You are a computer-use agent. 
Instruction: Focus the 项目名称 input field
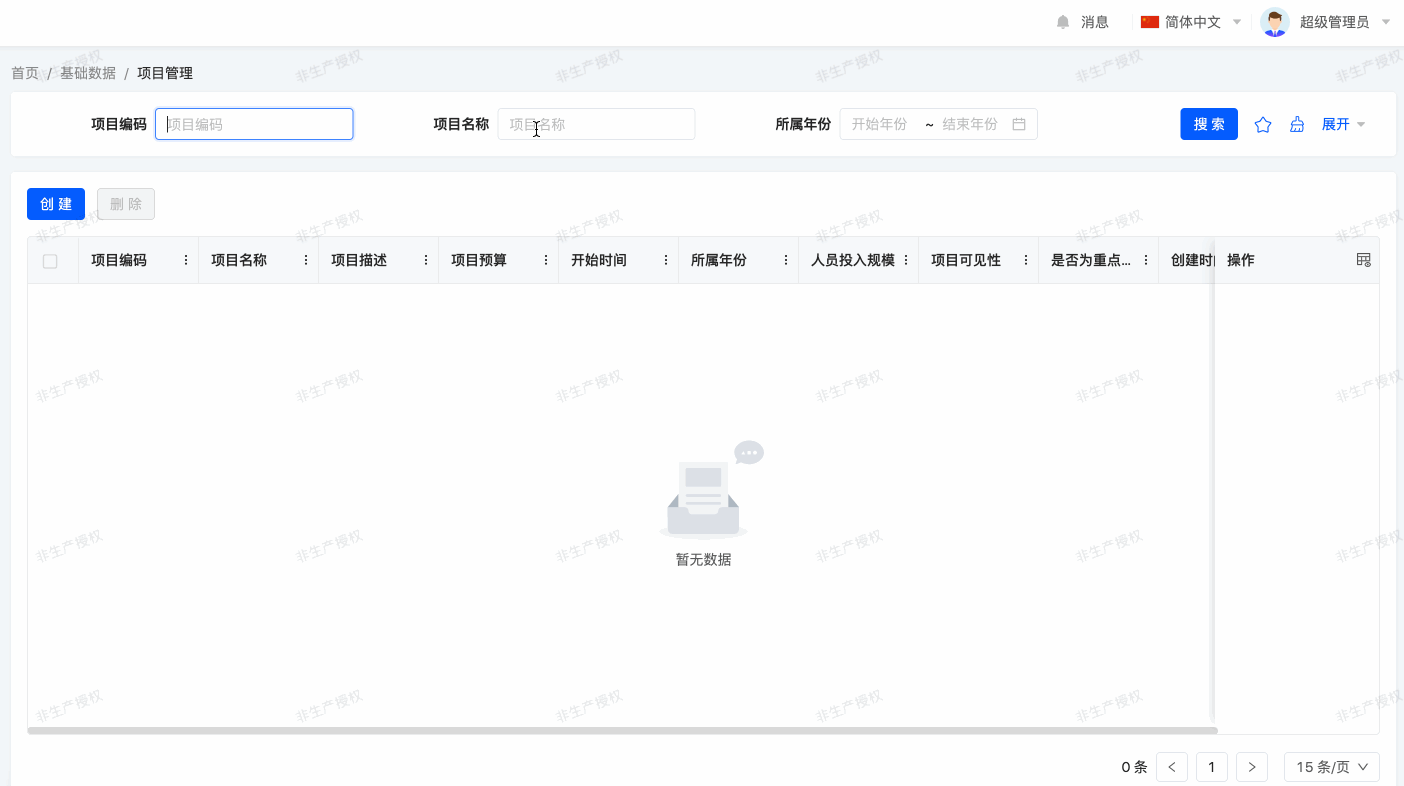pyautogui.click(x=596, y=124)
